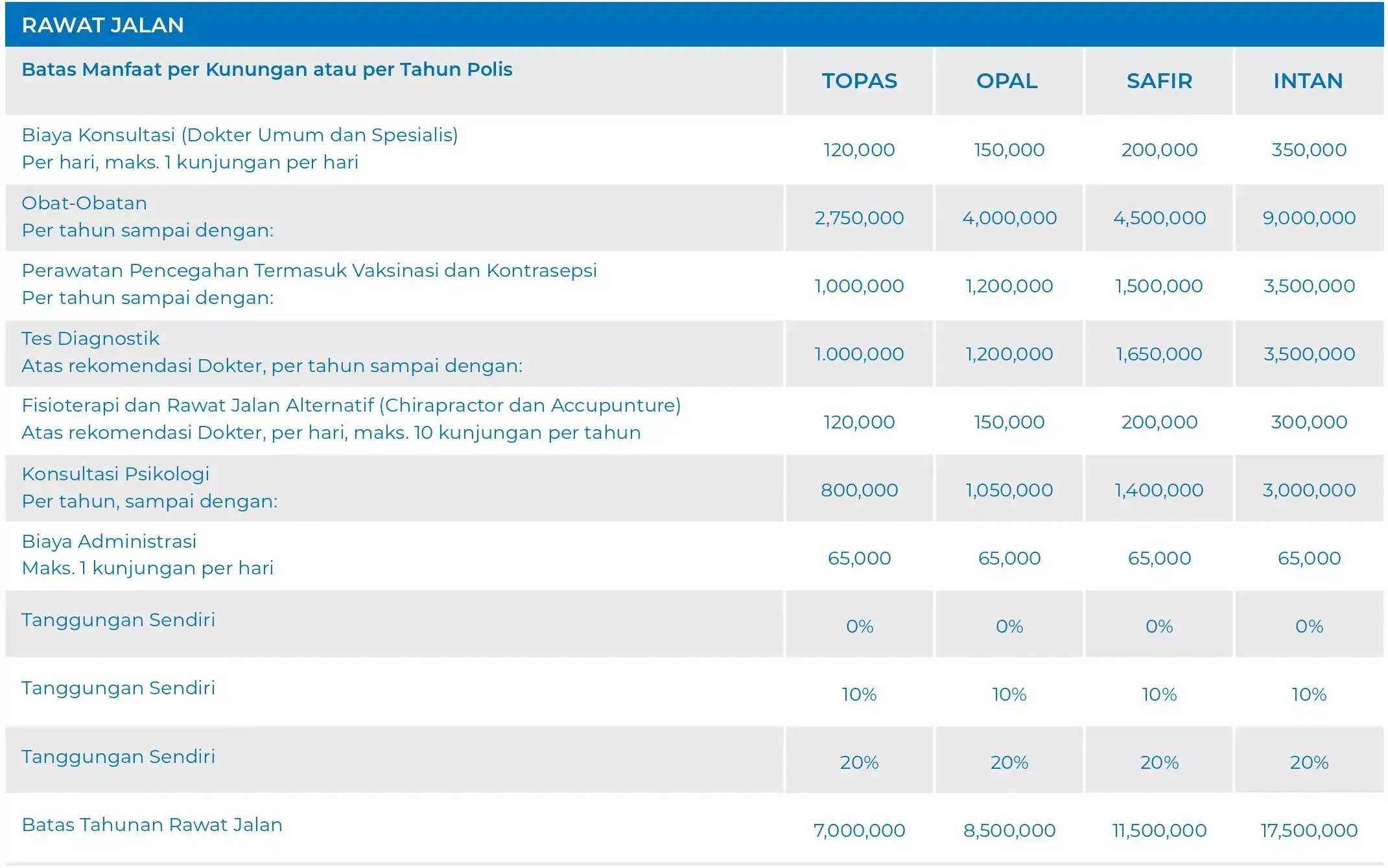Select the SAFIR column header
Image resolution: width=1388 pixels, height=868 pixels.
(x=1159, y=81)
